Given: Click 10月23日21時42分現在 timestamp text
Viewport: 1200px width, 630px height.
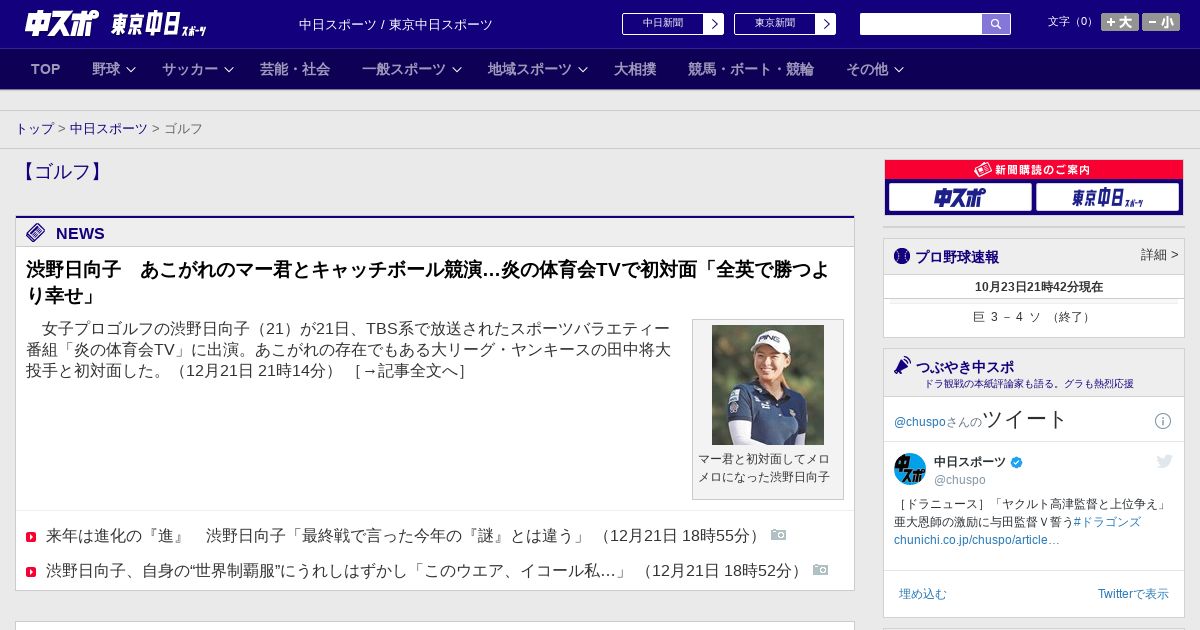Looking at the screenshot, I should point(1039,287).
